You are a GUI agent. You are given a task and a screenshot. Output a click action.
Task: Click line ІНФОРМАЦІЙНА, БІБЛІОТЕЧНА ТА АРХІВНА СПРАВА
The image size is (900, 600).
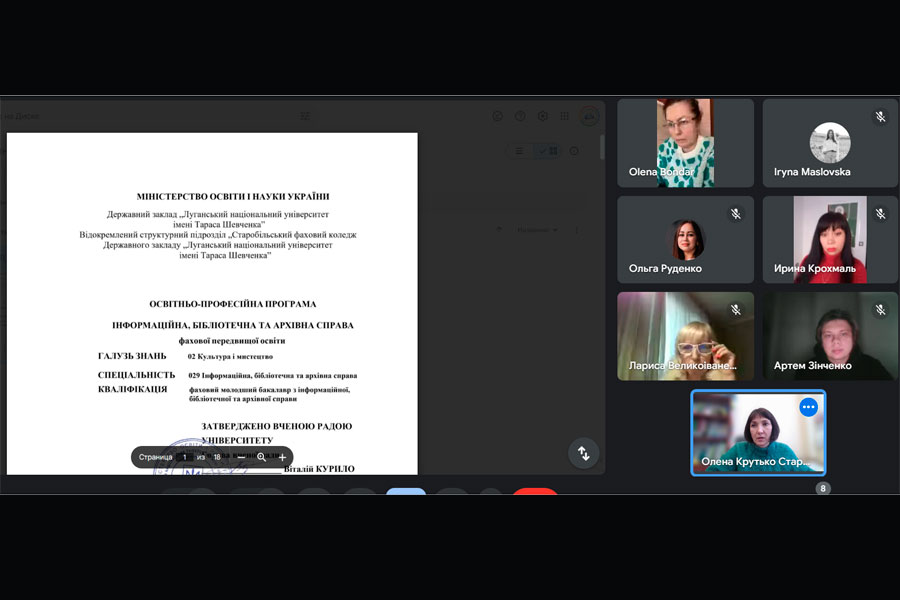click(x=232, y=325)
